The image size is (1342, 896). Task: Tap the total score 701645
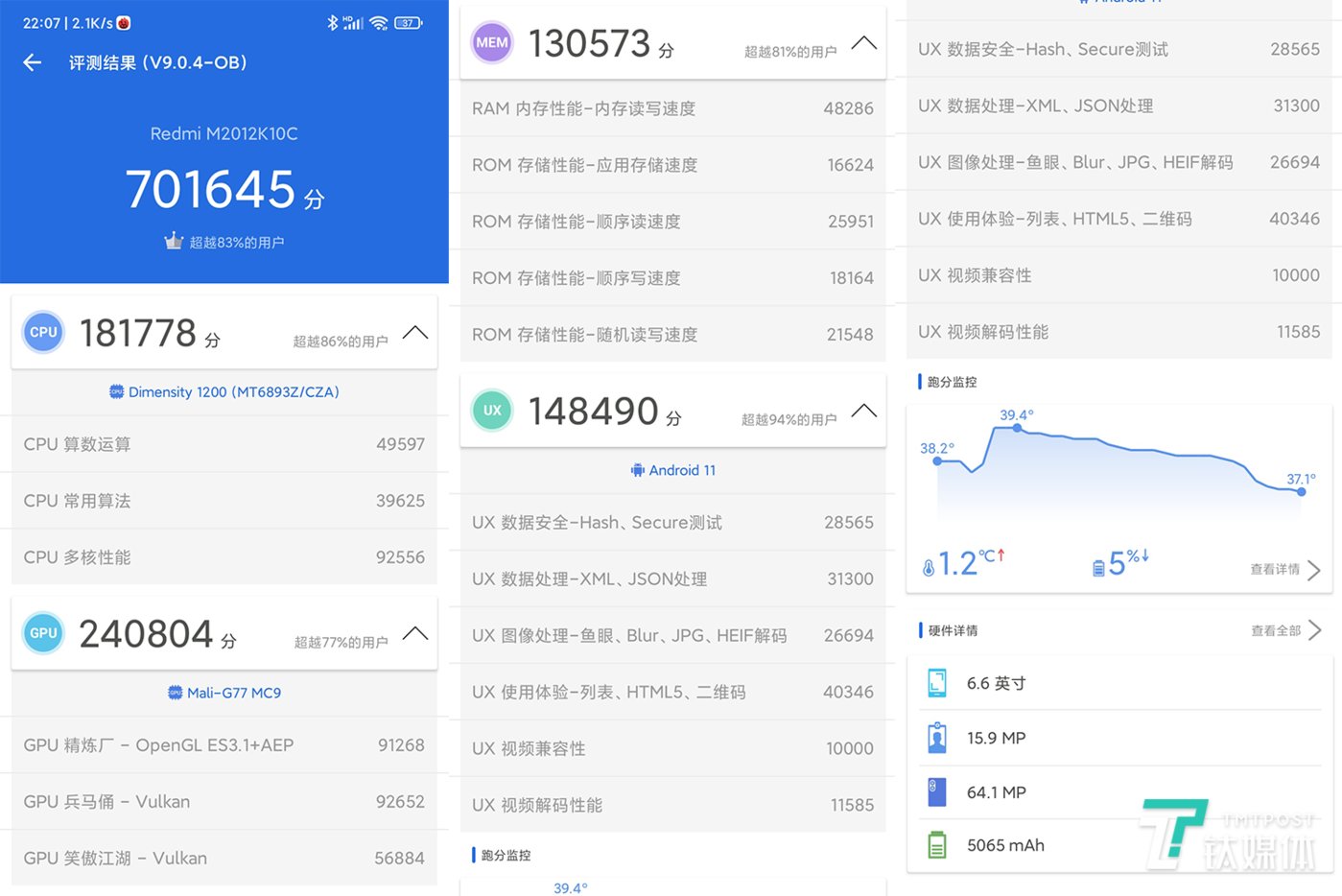[210, 189]
